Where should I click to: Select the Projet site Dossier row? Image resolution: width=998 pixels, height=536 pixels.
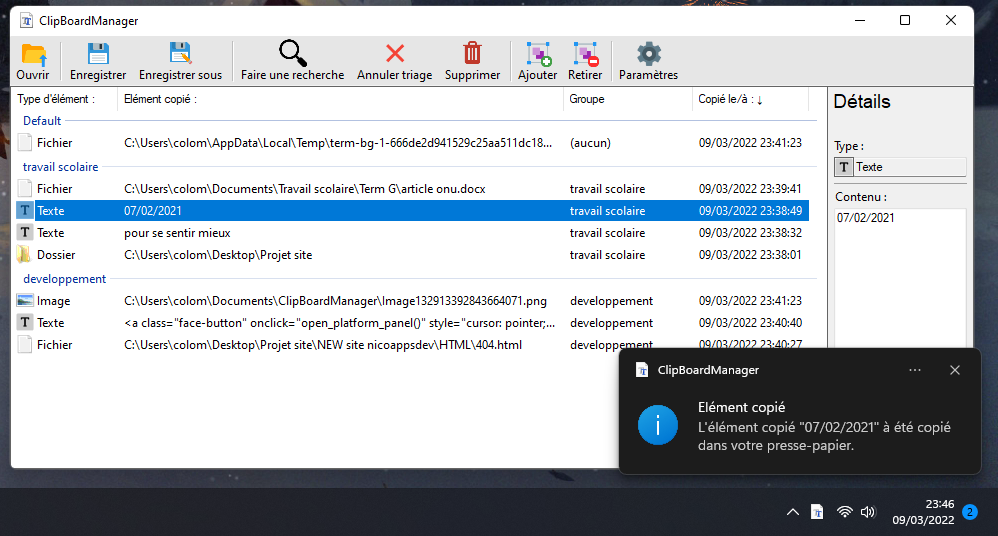pyautogui.click(x=218, y=255)
